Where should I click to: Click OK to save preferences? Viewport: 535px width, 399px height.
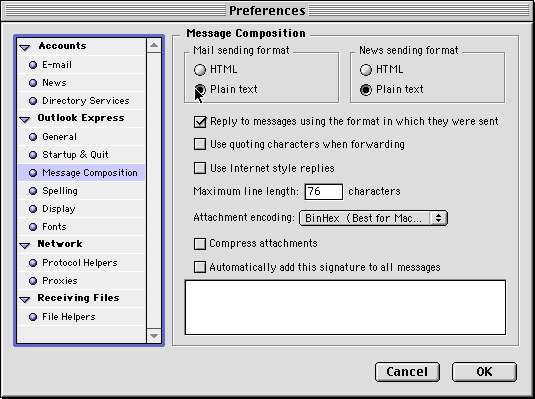(484, 372)
